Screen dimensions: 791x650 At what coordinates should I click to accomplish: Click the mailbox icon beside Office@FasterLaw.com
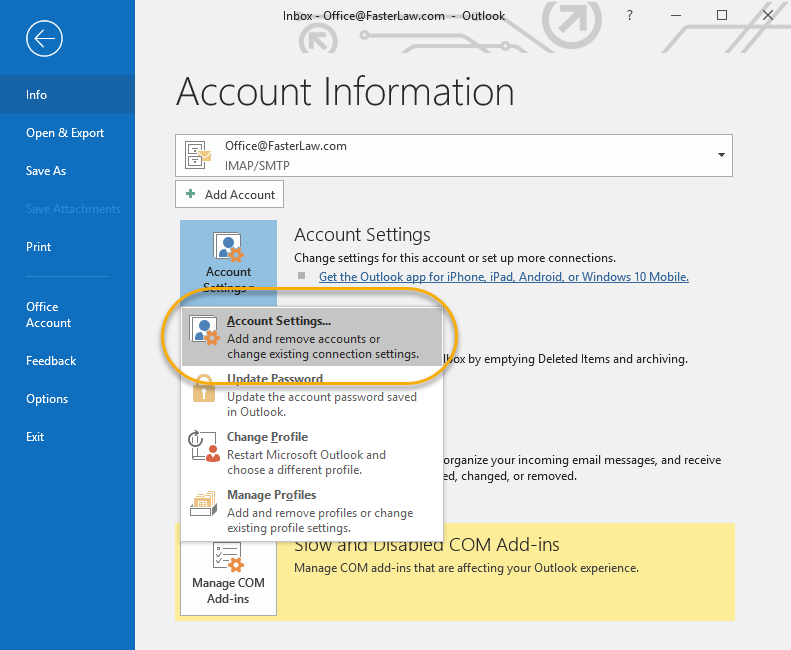click(x=198, y=155)
